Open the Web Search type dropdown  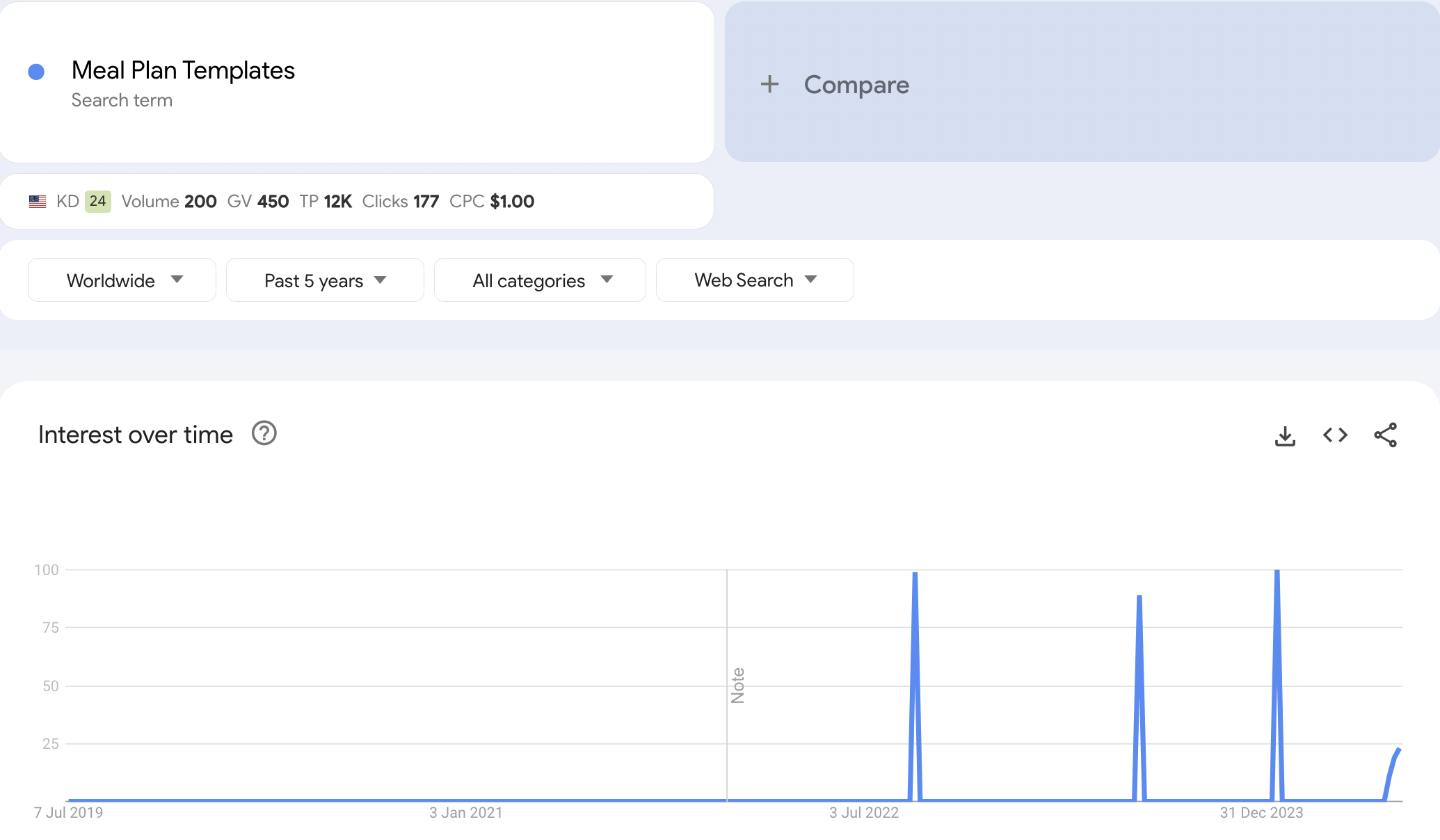[755, 280]
